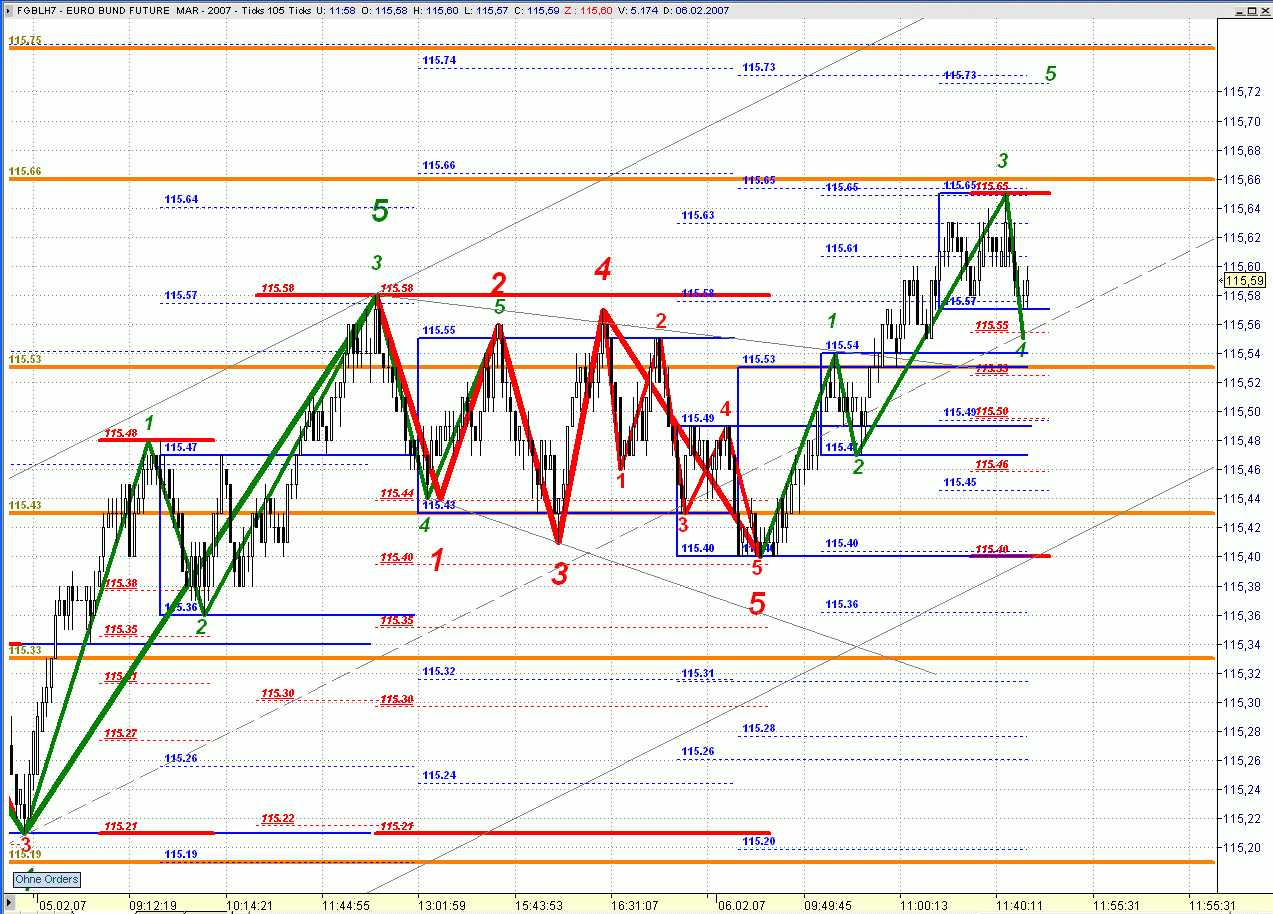Image resolution: width=1273 pixels, height=914 pixels.
Task: Click the 'Ohne Orders' button
Action: pyautogui.click(x=46, y=880)
